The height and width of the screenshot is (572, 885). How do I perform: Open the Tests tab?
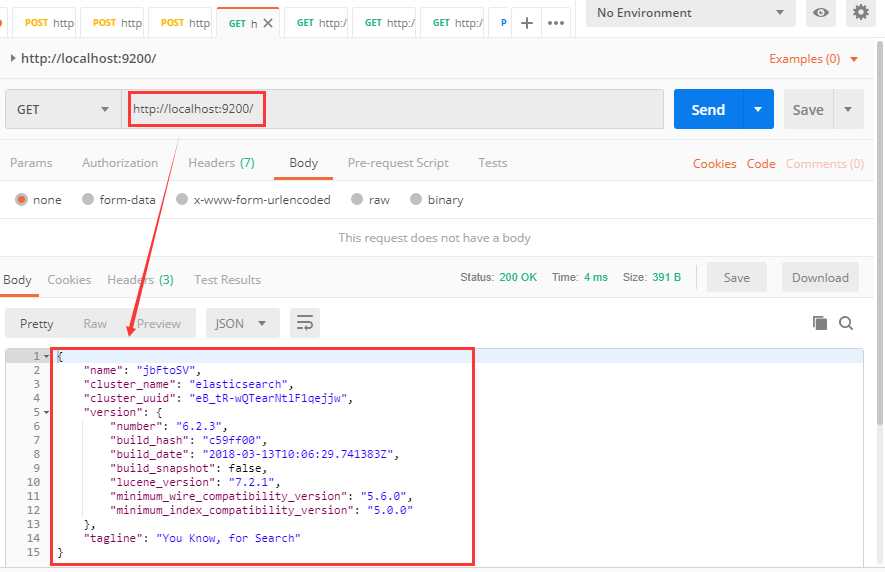click(493, 163)
